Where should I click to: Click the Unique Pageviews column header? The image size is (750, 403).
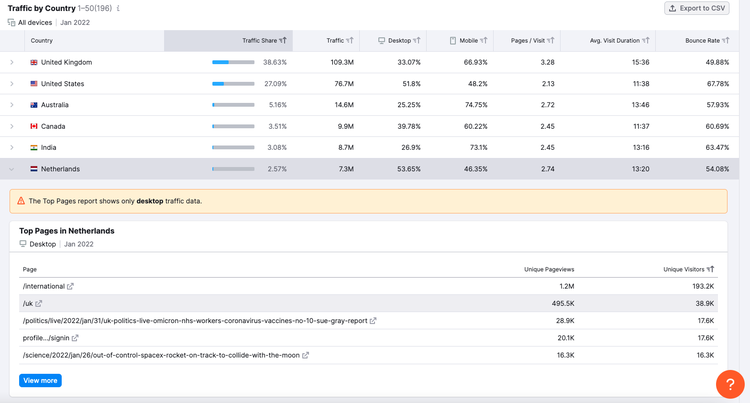549,269
